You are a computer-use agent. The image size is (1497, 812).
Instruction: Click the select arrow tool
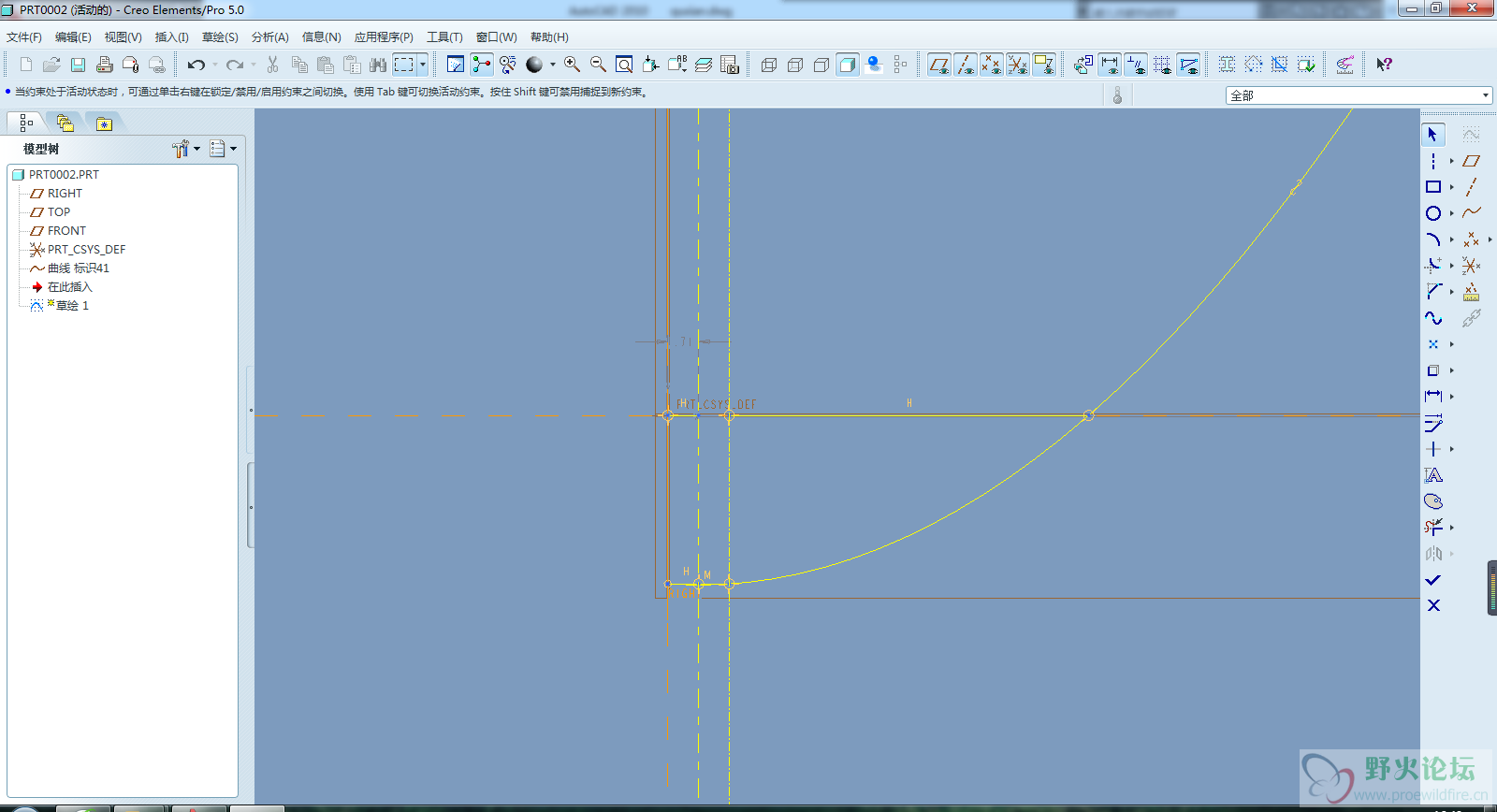coord(1433,135)
